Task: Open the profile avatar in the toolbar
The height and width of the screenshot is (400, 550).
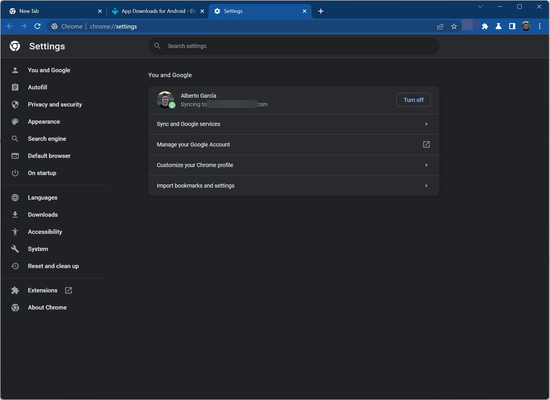Action: [x=526, y=26]
